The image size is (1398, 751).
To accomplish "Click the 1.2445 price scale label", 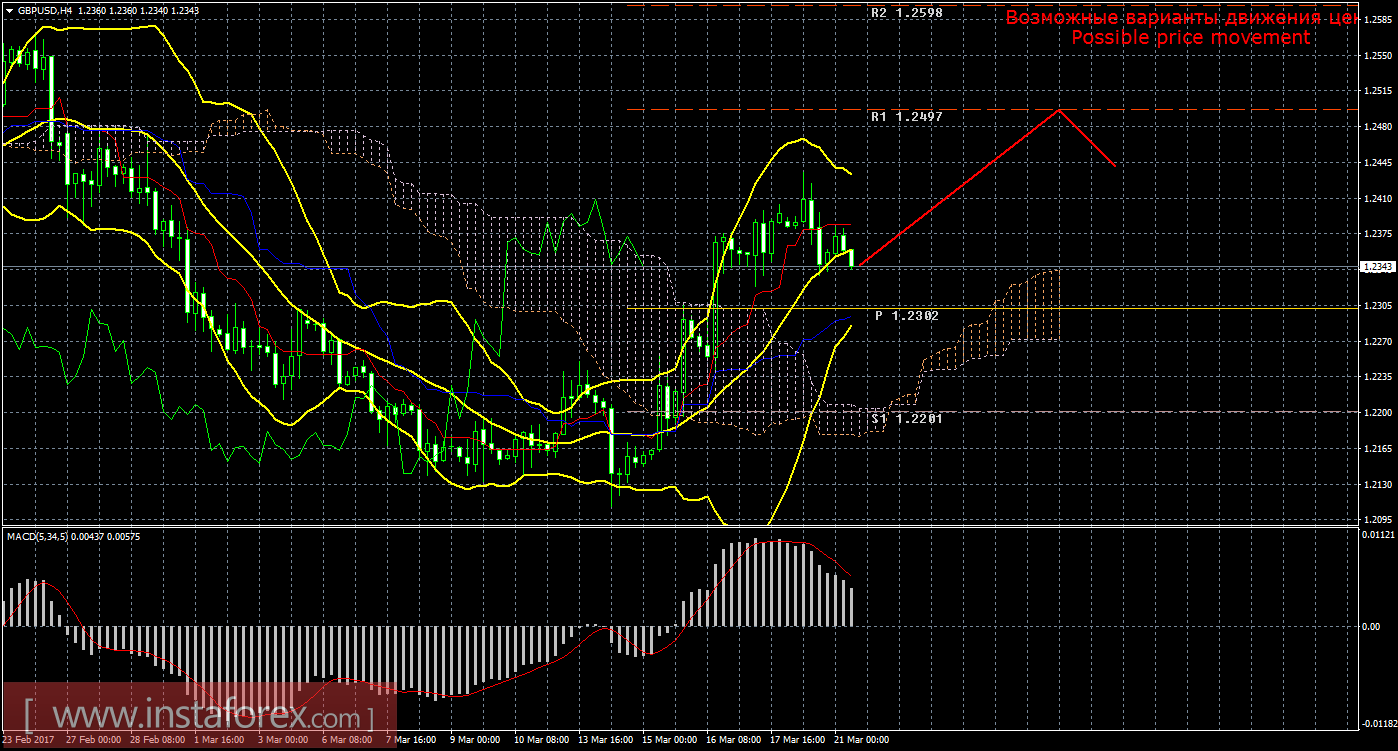I will (1378, 163).
